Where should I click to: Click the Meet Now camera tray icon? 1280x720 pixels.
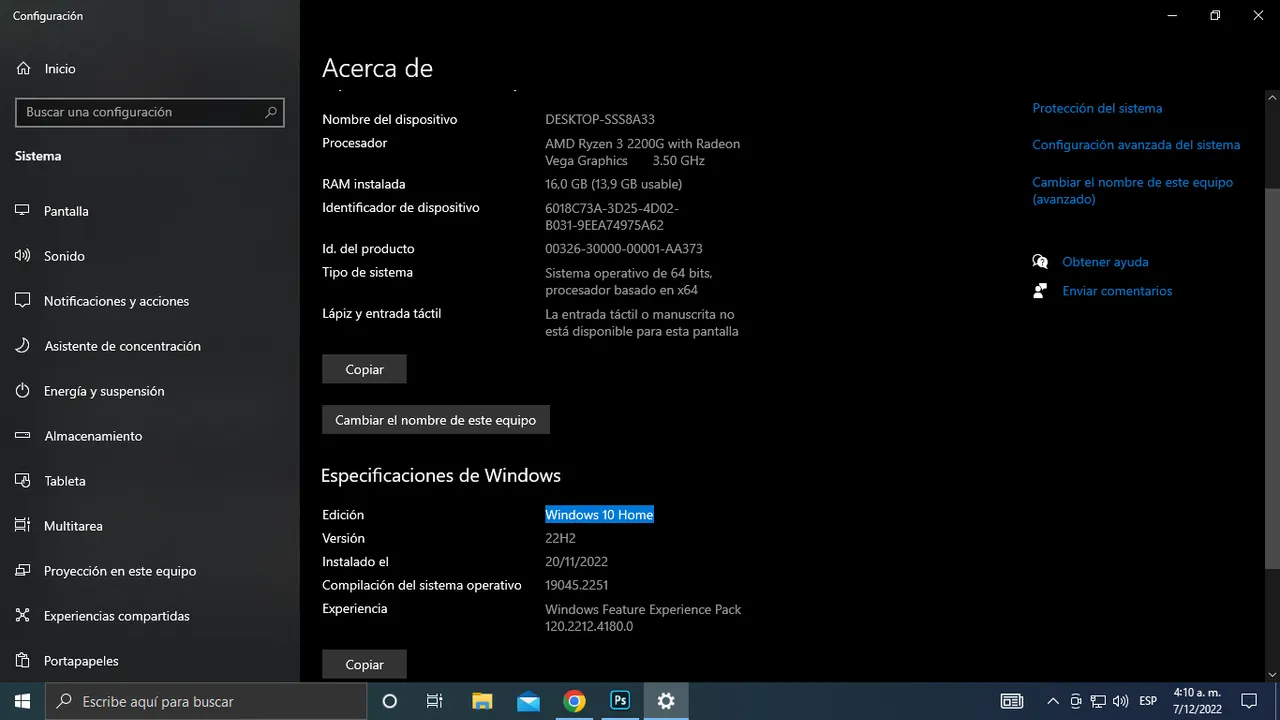click(1076, 701)
